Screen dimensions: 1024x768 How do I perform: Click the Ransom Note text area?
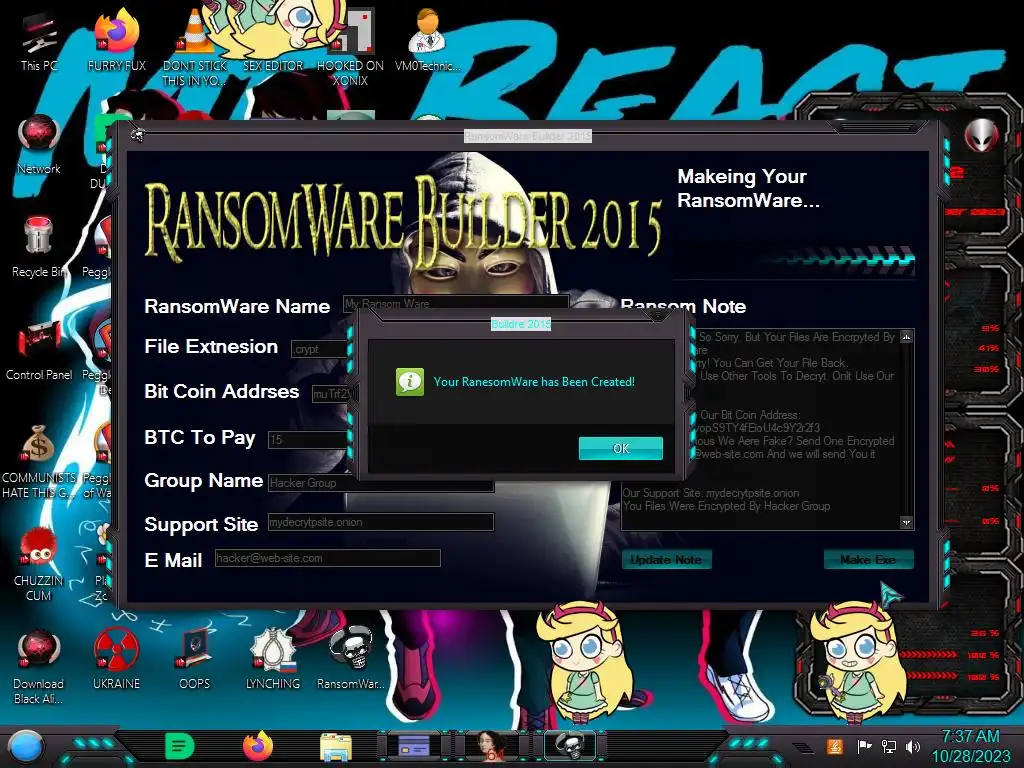click(x=767, y=429)
